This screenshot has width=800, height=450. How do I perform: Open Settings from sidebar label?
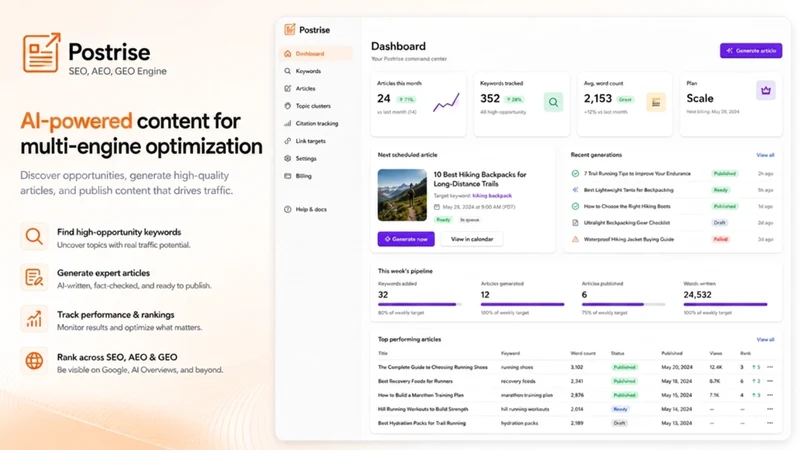point(306,158)
